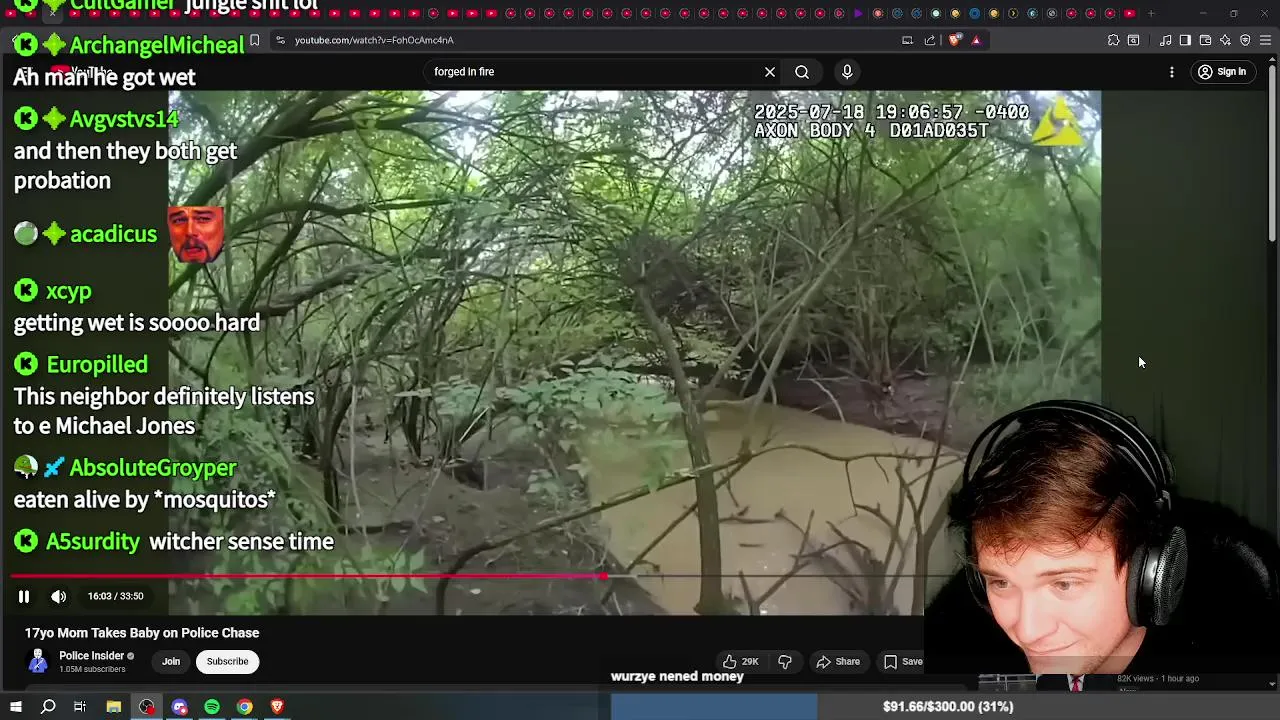Bookmark this page in the browser
Screen dimensions: 1280x720
point(255,40)
